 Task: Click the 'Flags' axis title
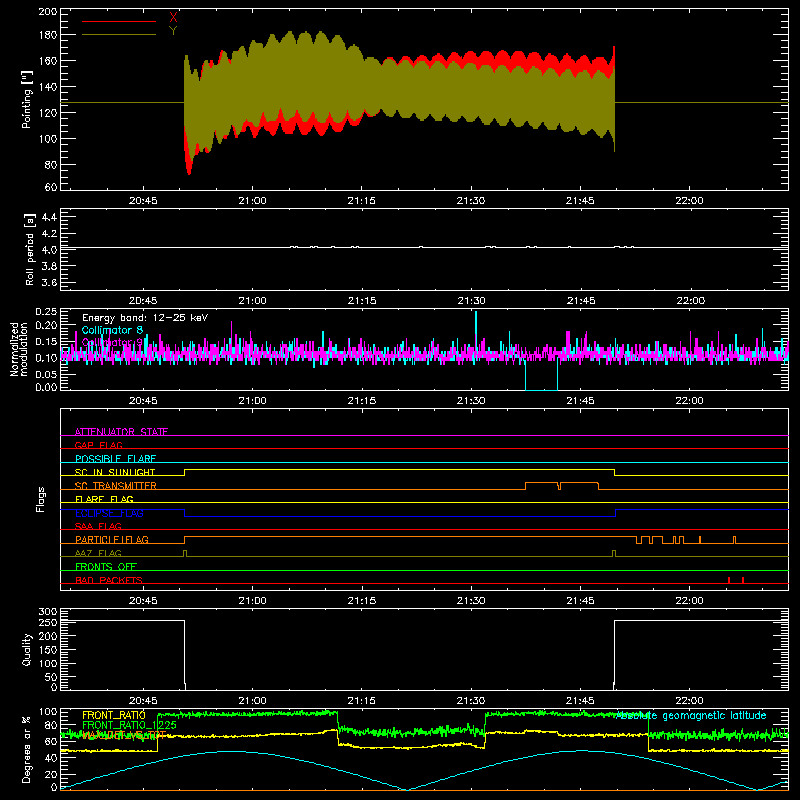41,499
